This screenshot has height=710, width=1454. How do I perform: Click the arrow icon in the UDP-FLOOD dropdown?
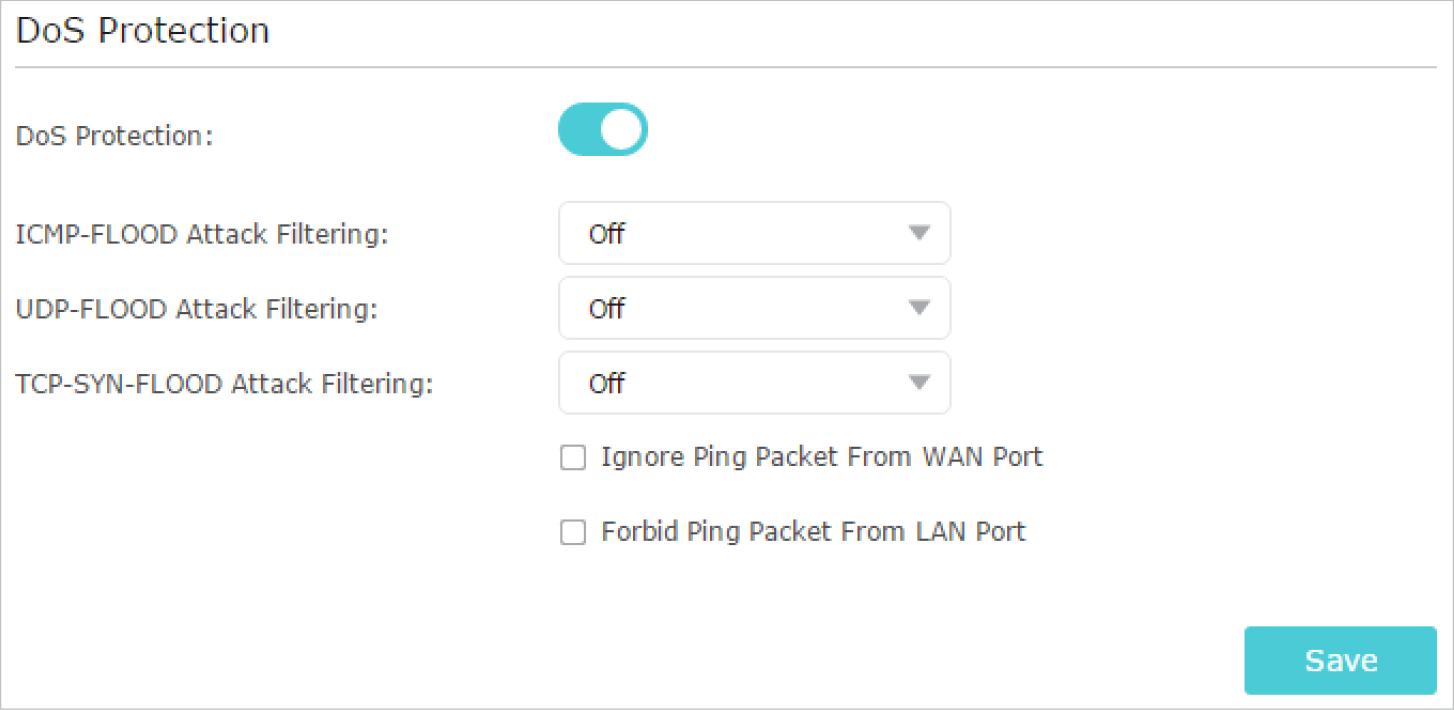point(919,308)
